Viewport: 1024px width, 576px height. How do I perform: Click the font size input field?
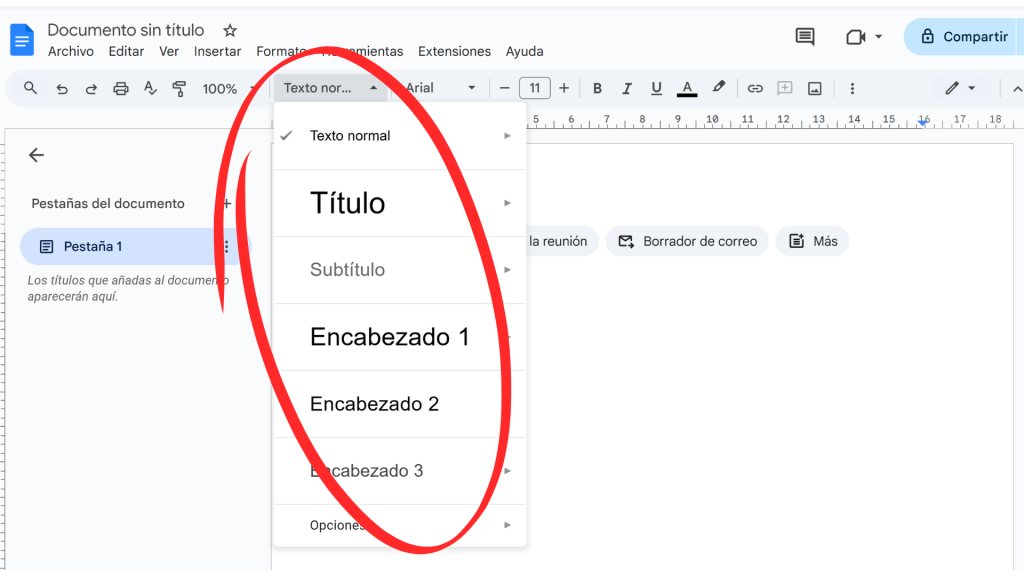tap(534, 88)
